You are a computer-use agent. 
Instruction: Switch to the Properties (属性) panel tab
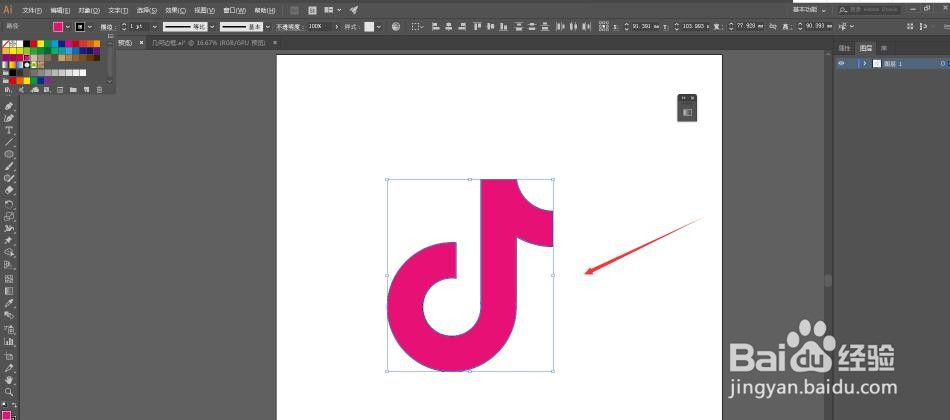(845, 48)
